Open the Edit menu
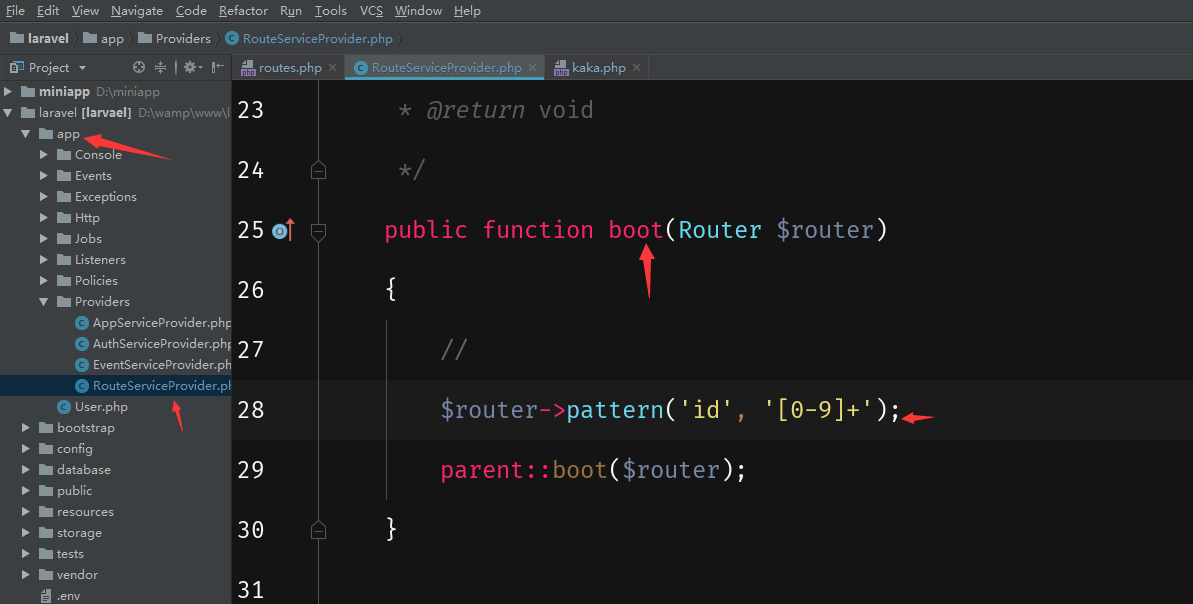Image resolution: width=1193 pixels, height=604 pixels. tap(48, 11)
